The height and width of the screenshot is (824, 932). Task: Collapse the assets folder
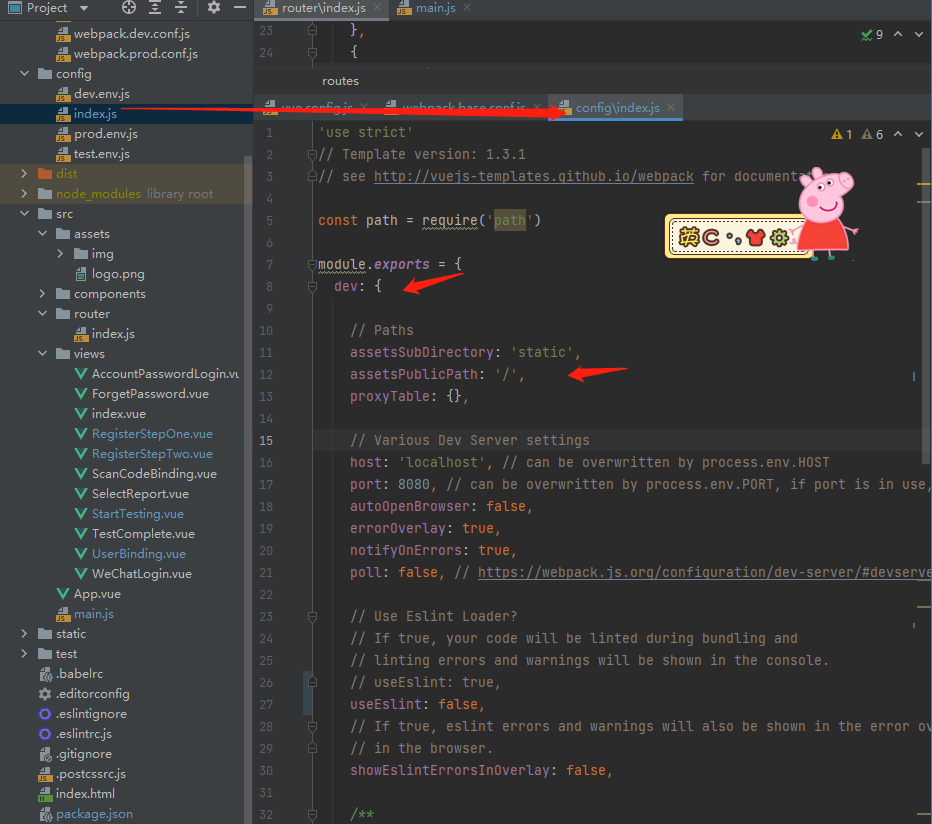point(42,234)
